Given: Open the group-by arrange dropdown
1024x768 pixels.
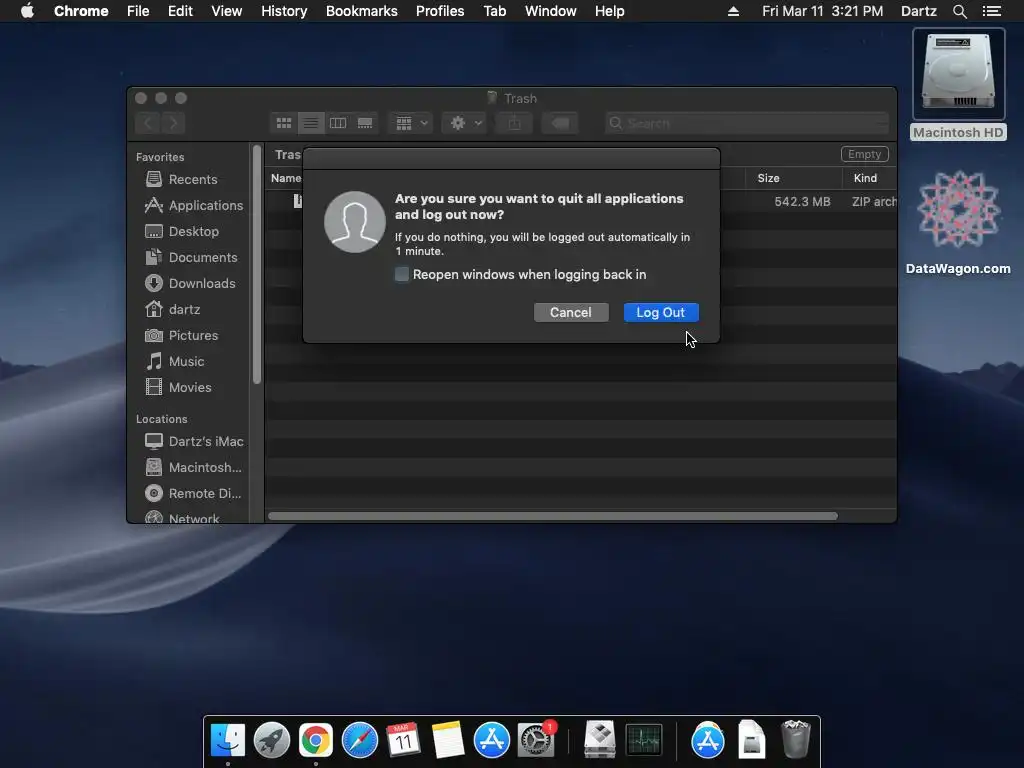Looking at the screenshot, I should pos(411,123).
